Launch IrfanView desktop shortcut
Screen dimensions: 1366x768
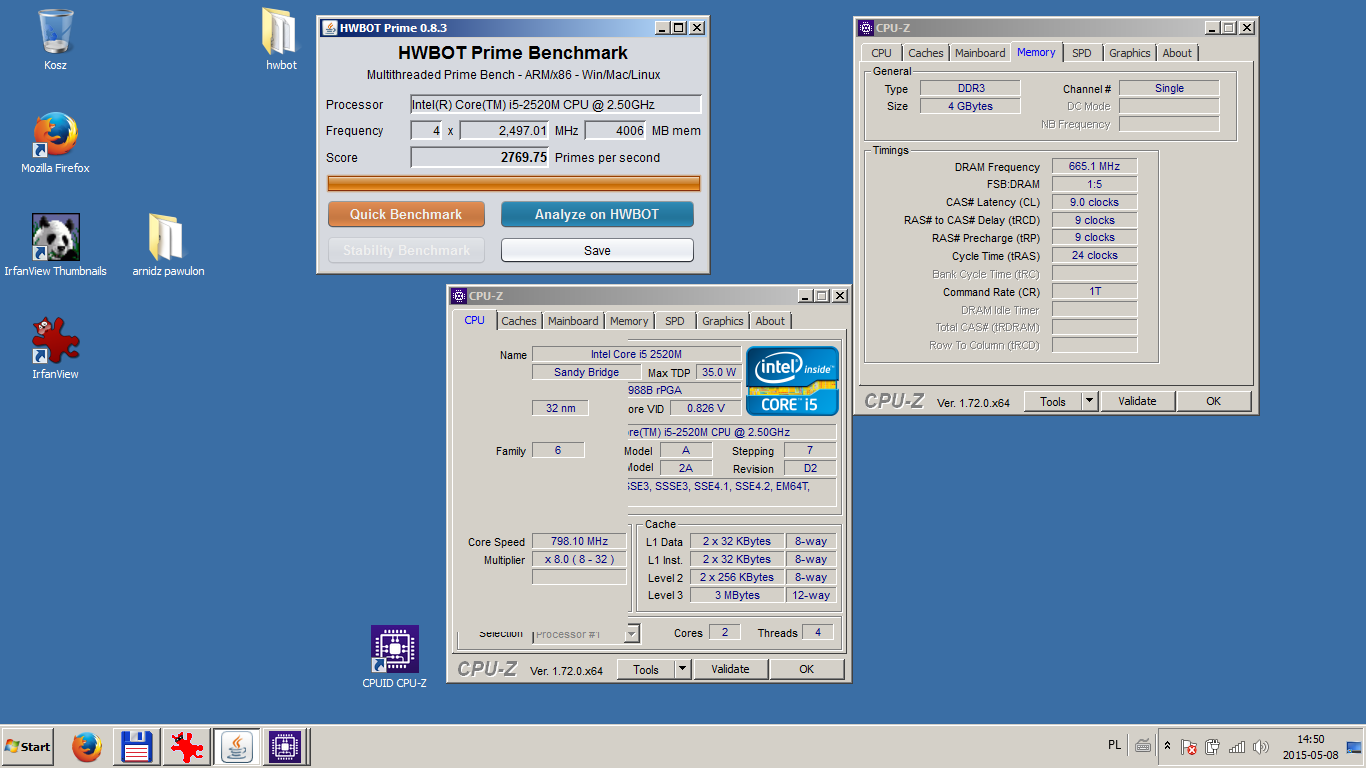56,348
